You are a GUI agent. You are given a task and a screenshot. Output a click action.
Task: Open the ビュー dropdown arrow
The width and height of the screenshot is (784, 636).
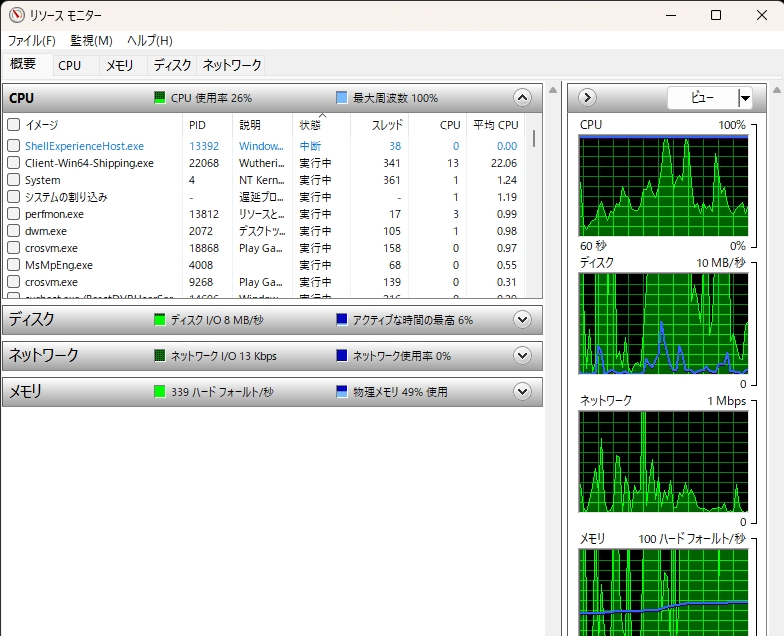[x=744, y=98]
